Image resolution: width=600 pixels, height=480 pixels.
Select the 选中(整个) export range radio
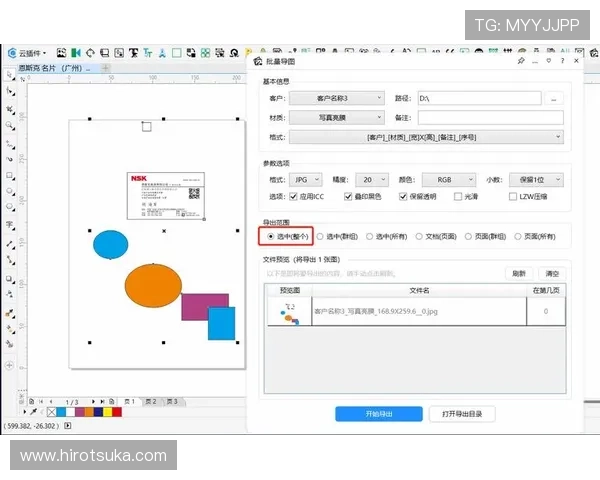(271, 237)
